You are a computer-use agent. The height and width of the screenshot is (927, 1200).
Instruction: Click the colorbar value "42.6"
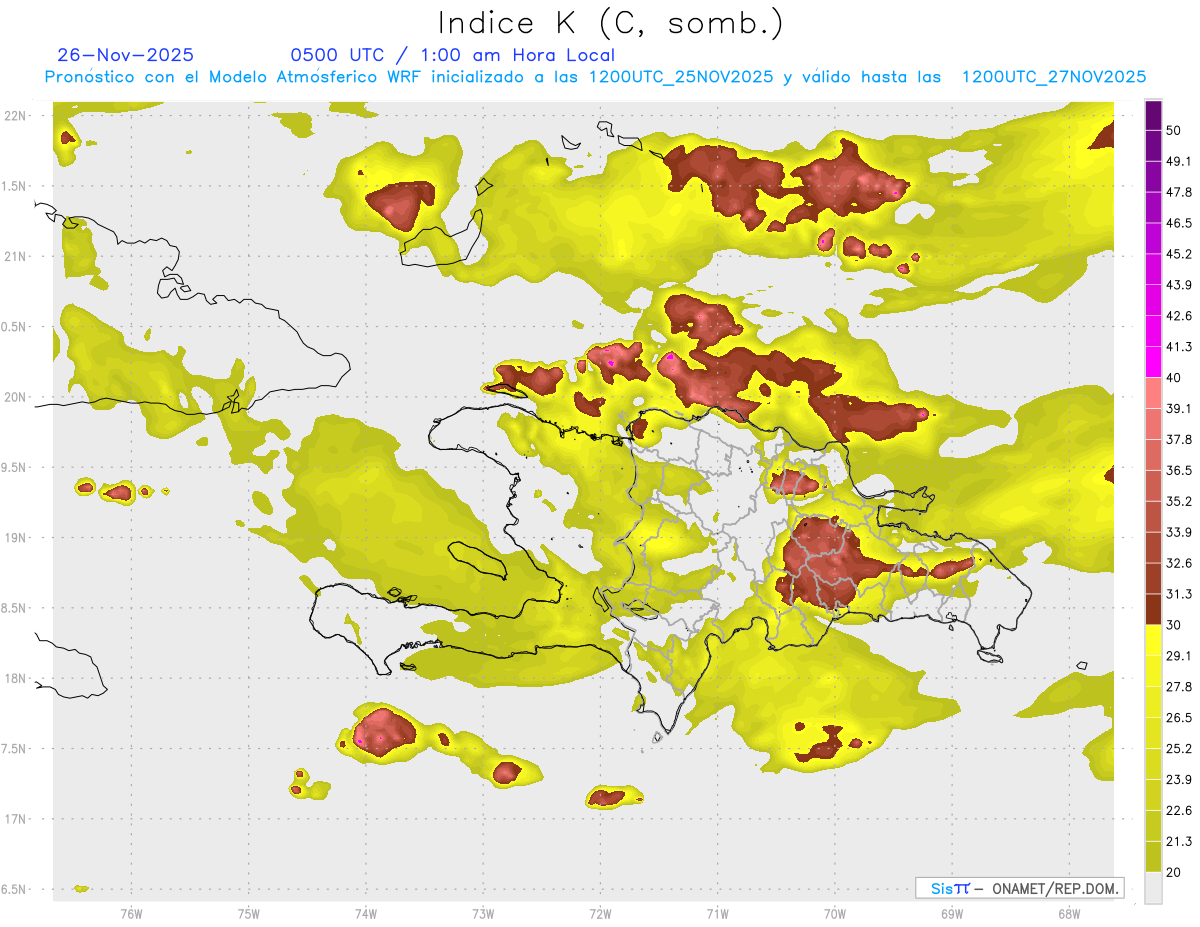click(1179, 316)
